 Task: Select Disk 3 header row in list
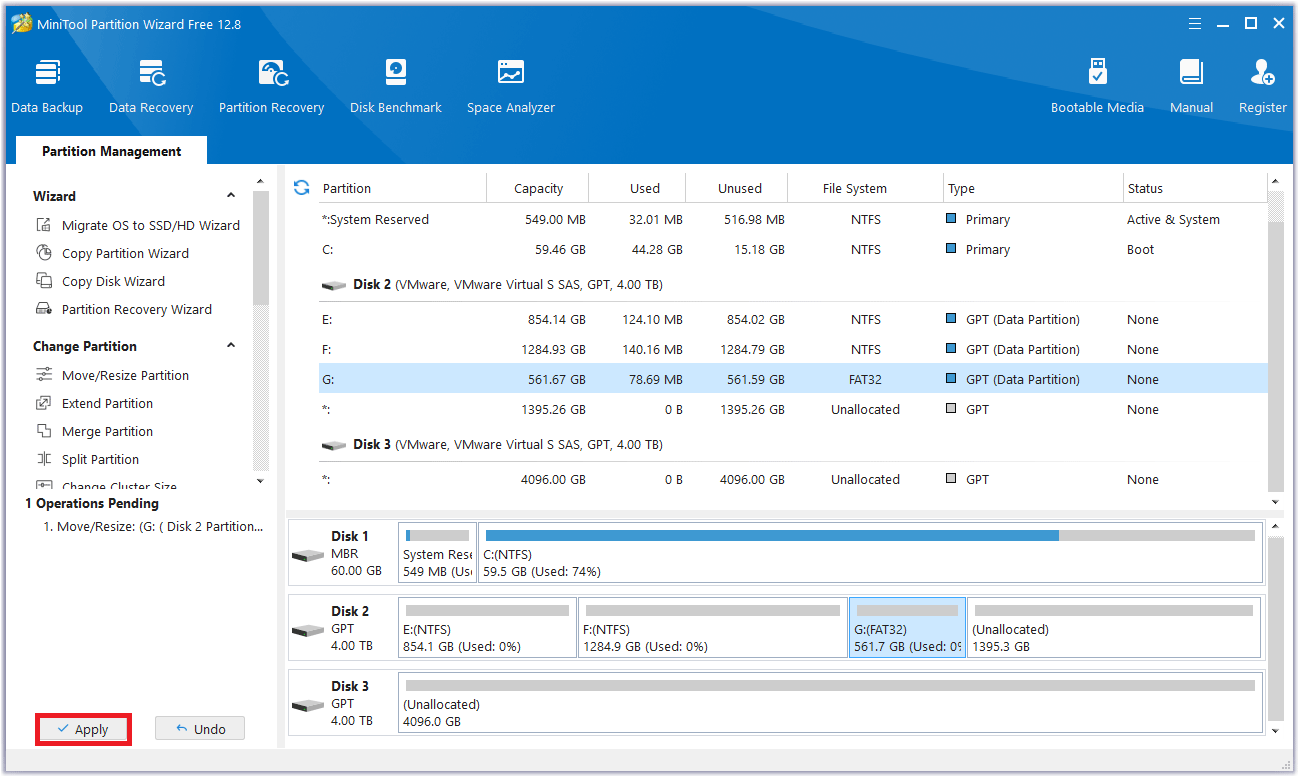coord(793,444)
